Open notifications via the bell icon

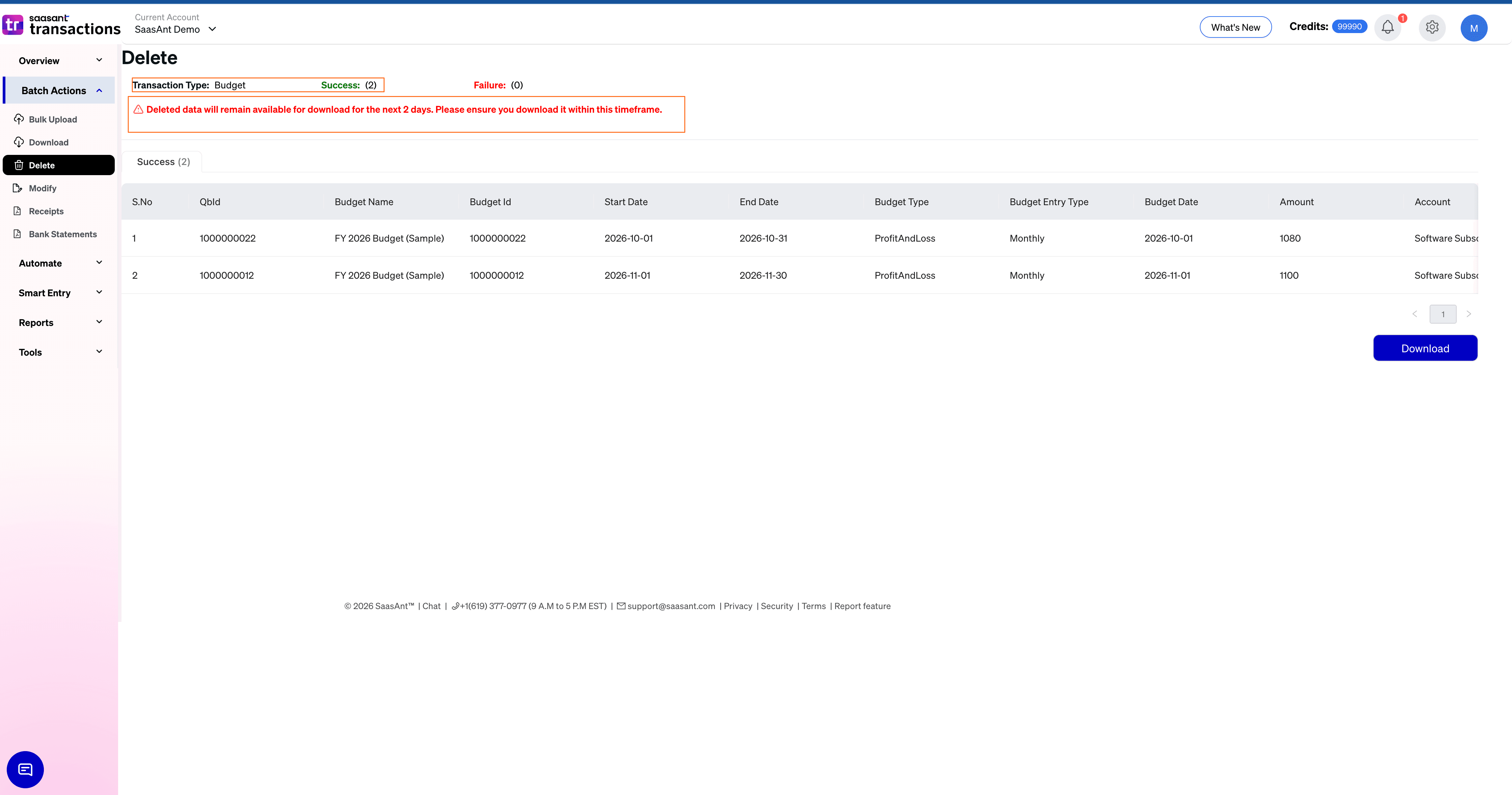coord(1387,27)
